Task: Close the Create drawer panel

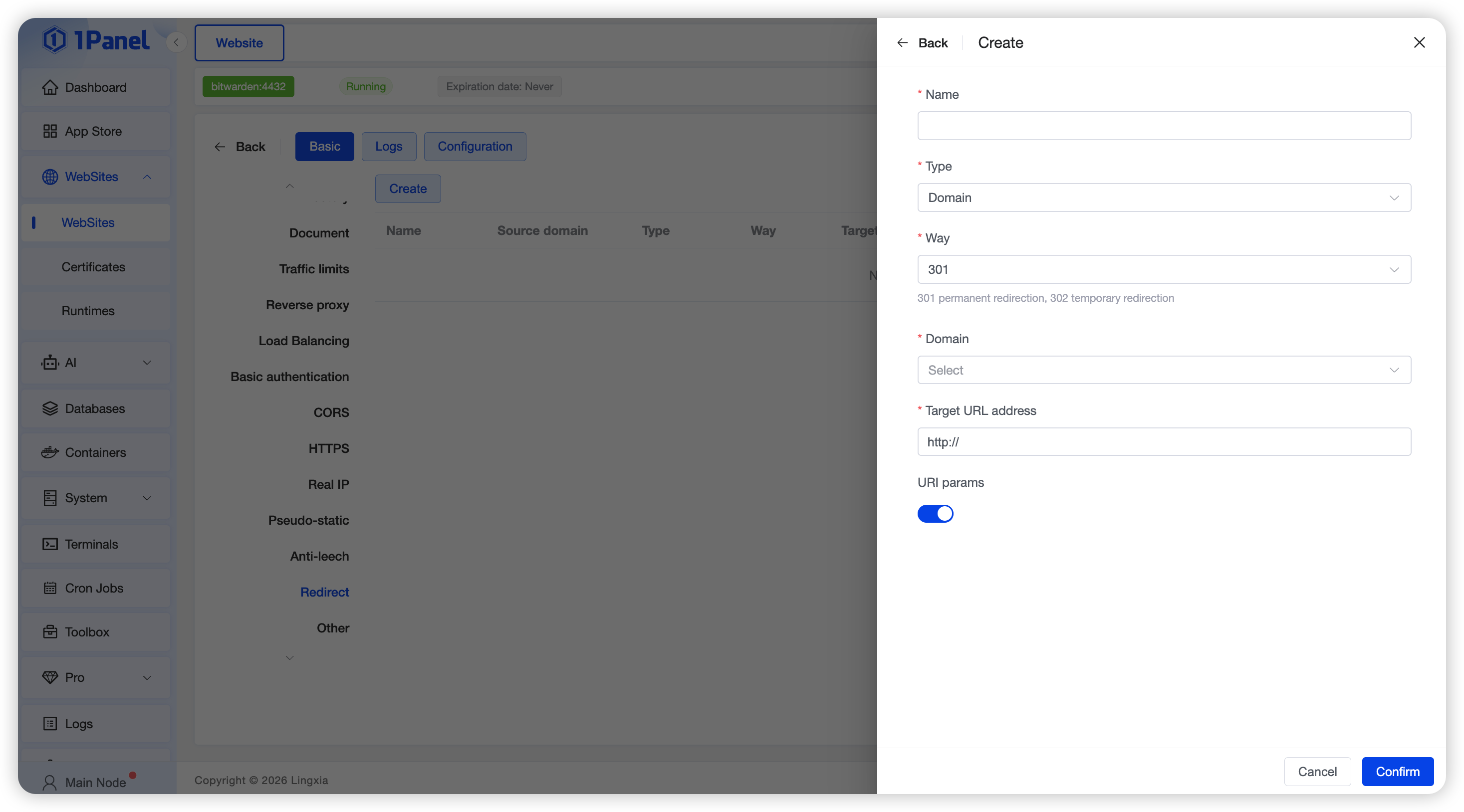Action: pos(1419,42)
